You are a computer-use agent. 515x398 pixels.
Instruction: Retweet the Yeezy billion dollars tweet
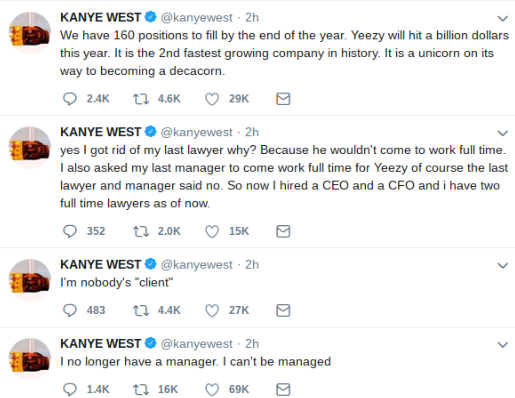click(141, 99)
